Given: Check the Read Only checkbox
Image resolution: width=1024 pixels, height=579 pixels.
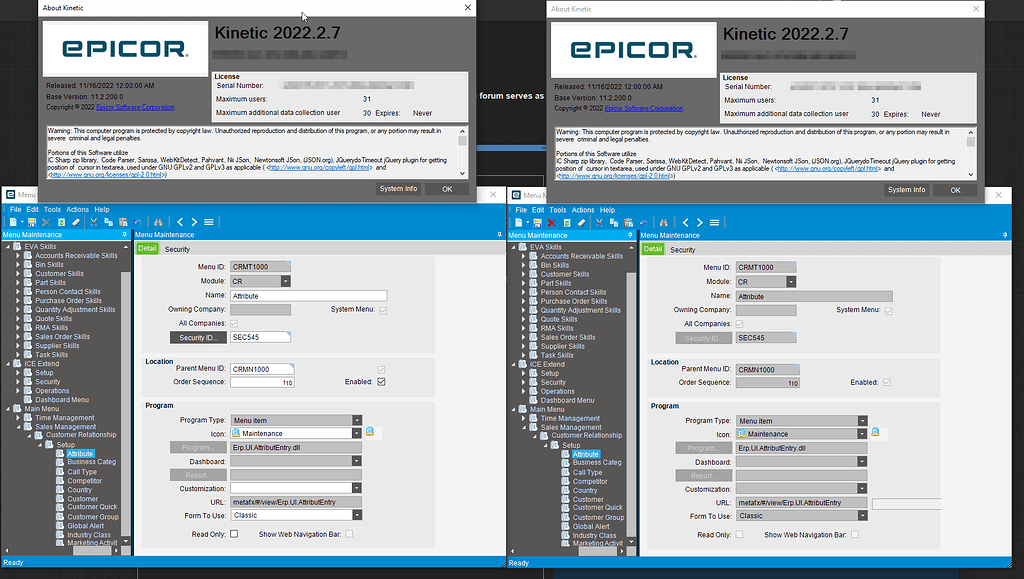Looking at the screenshot, I should [x=235, y=533].
